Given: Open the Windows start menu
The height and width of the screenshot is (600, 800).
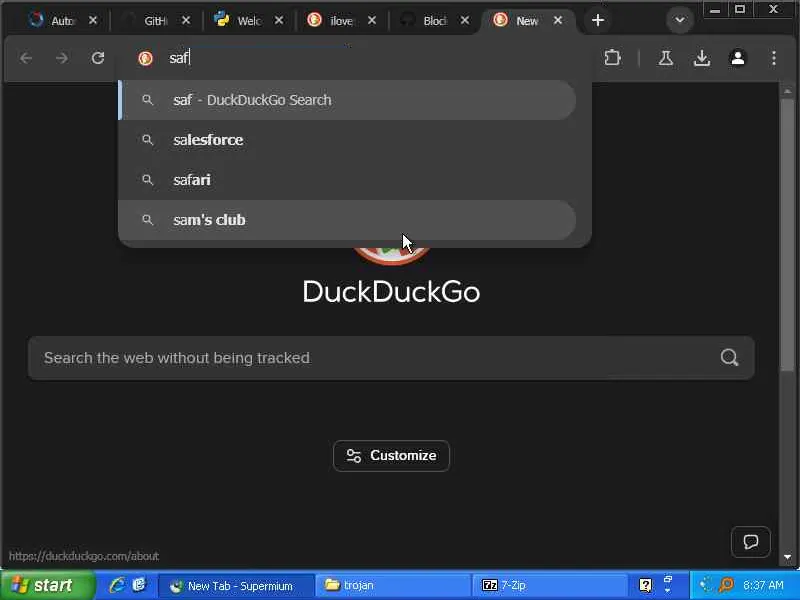Looking at the screenshot, I should coord(47,585).
